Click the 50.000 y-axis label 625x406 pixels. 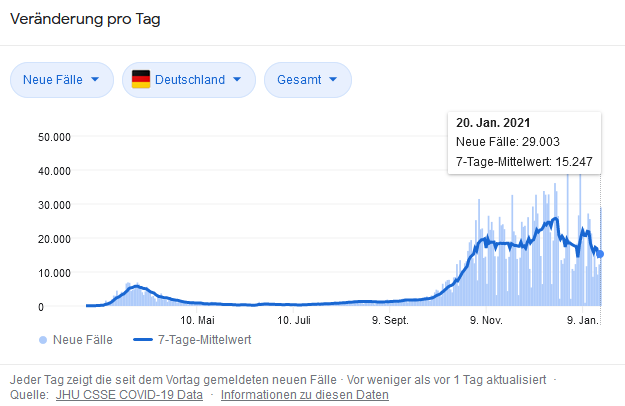point(52,136)
